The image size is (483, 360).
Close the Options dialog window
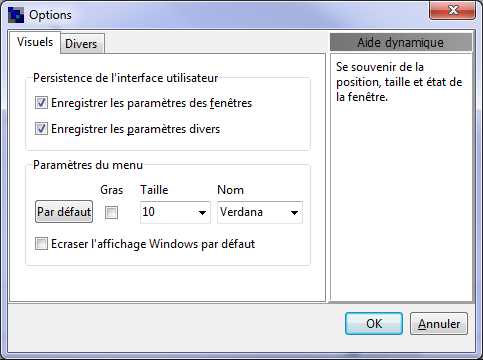pos(453,11)
